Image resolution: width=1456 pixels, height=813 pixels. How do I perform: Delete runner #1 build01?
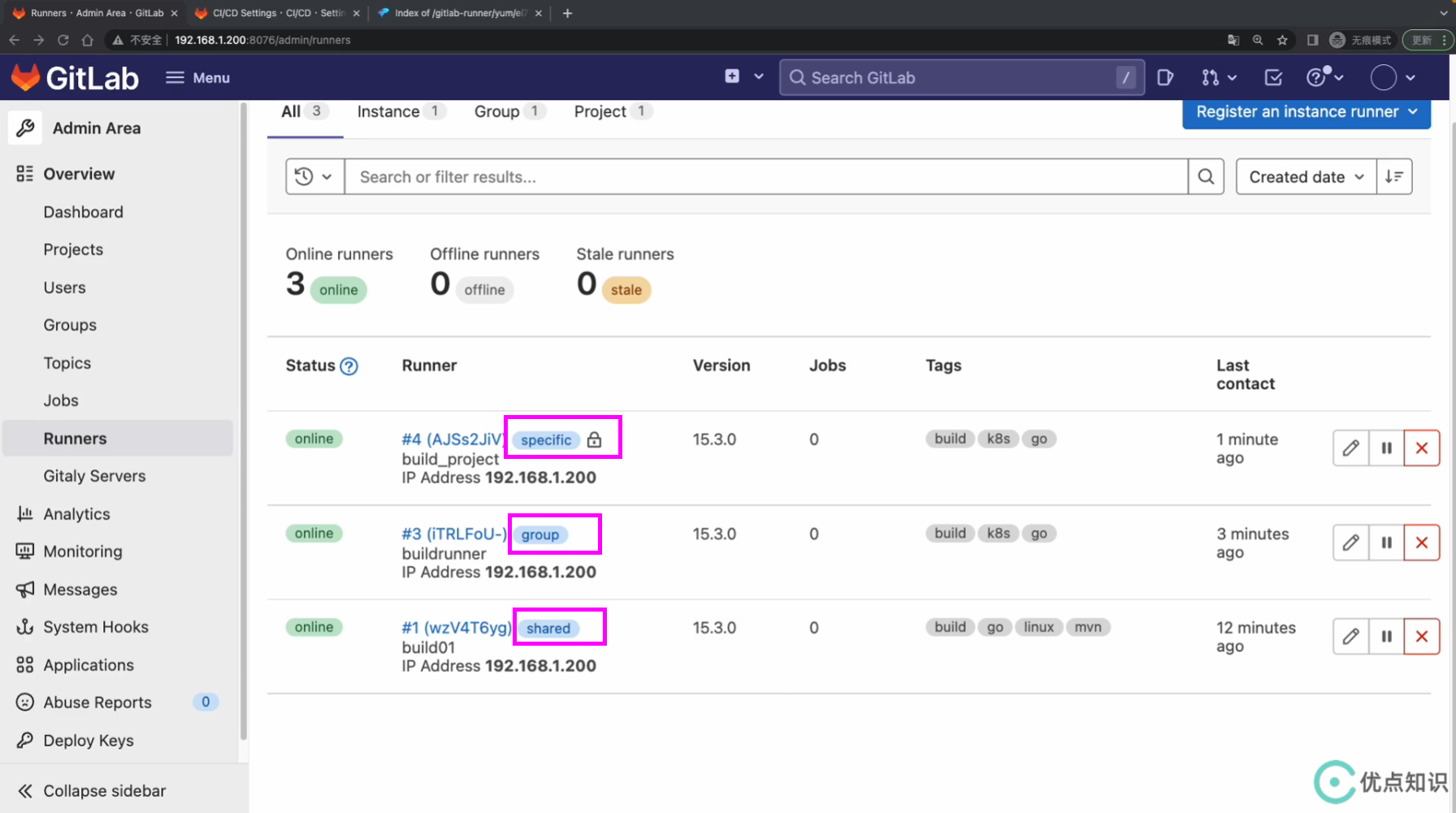click(1422, 636)
